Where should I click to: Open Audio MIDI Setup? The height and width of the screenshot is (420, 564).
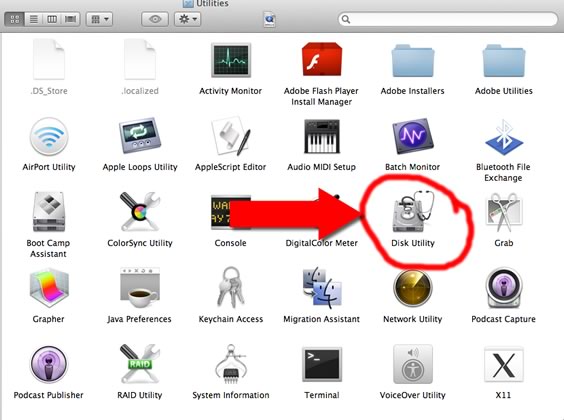click(x=321, y=137)
